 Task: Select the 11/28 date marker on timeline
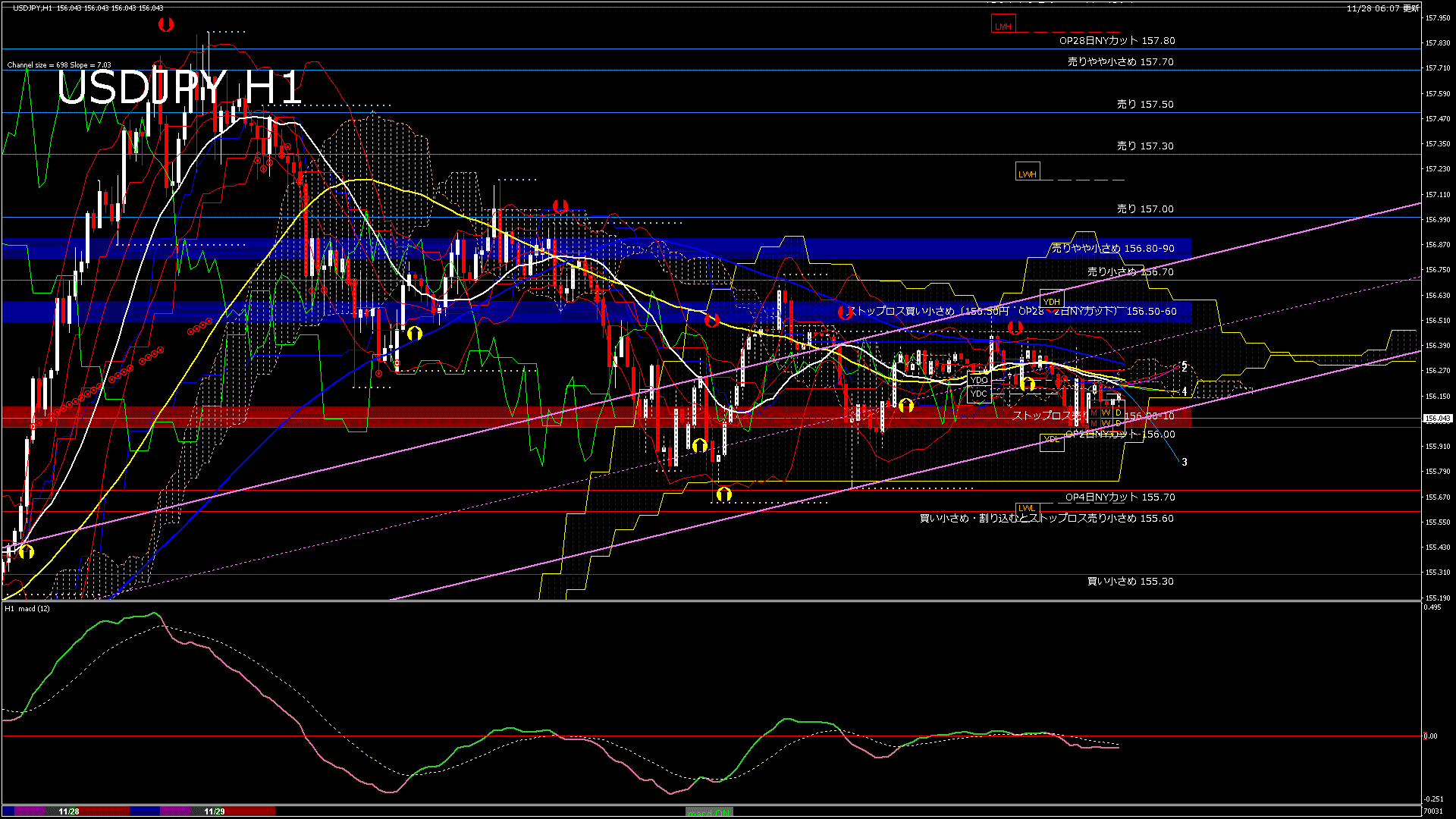coord(68,811)
